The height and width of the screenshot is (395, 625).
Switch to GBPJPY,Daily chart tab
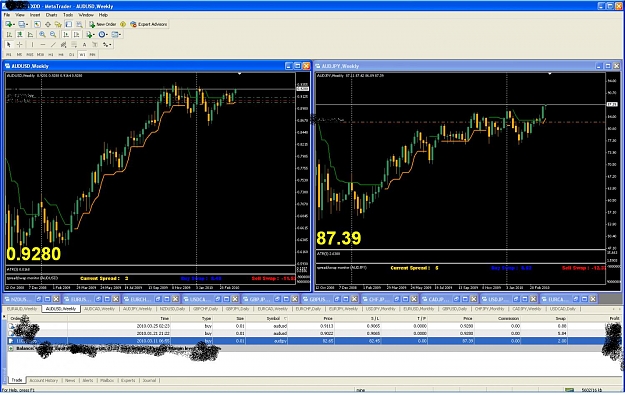[237, 309]
